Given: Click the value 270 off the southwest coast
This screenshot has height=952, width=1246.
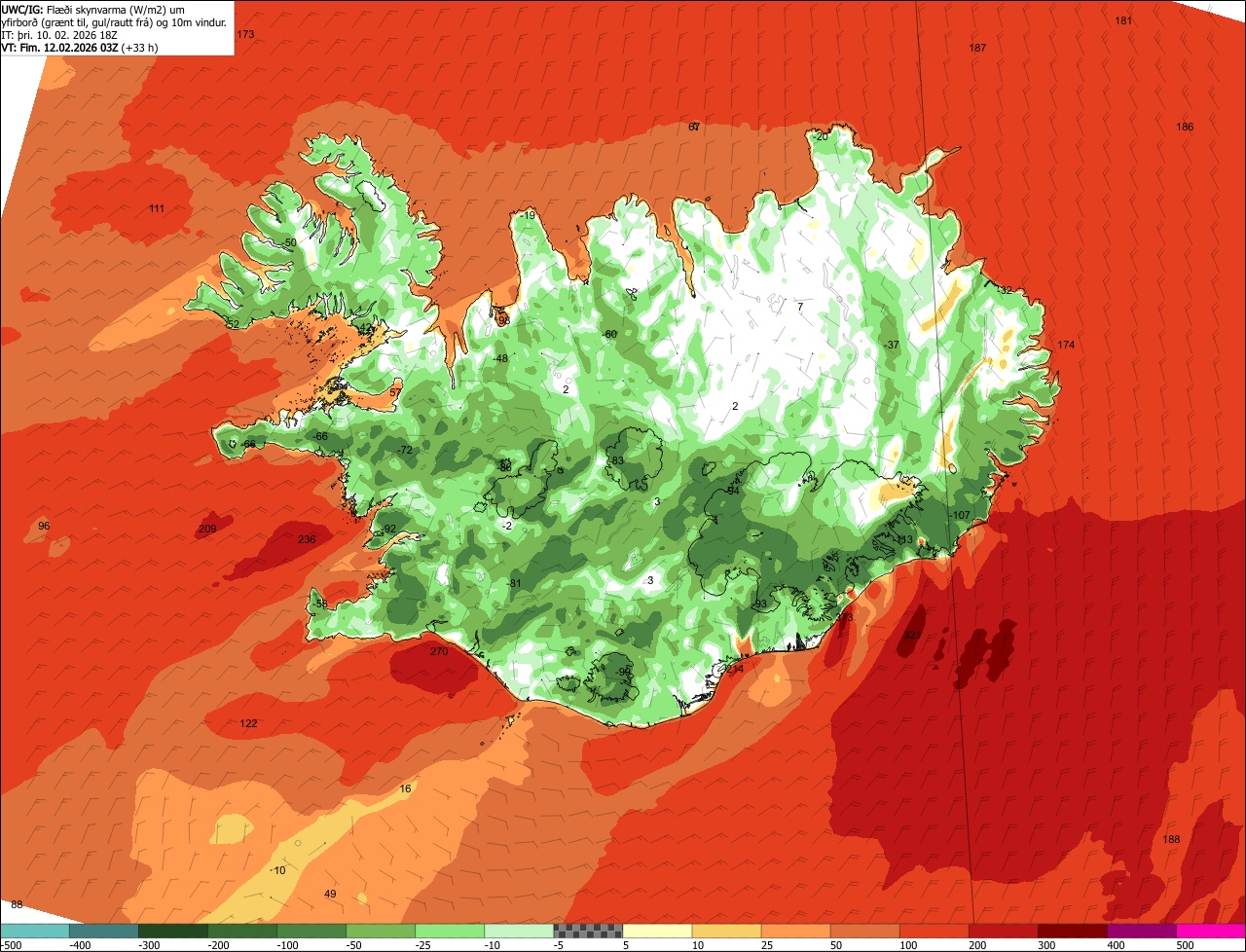Looking at the screenshot, I should click(x=439, y=651).
